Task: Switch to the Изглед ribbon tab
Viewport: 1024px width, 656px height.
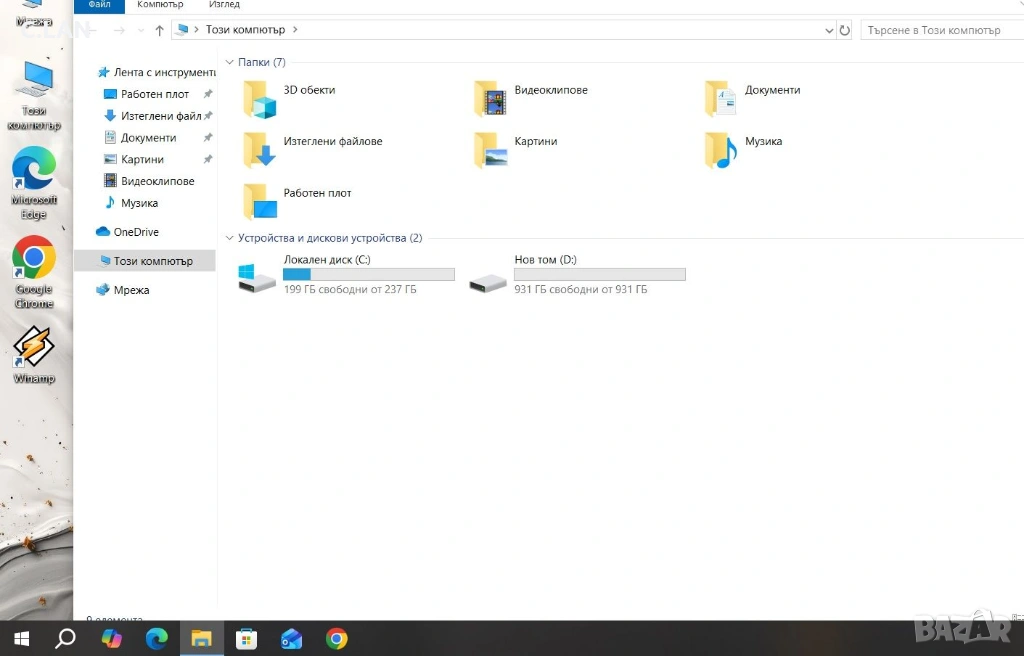Action: tap(224, 5)
